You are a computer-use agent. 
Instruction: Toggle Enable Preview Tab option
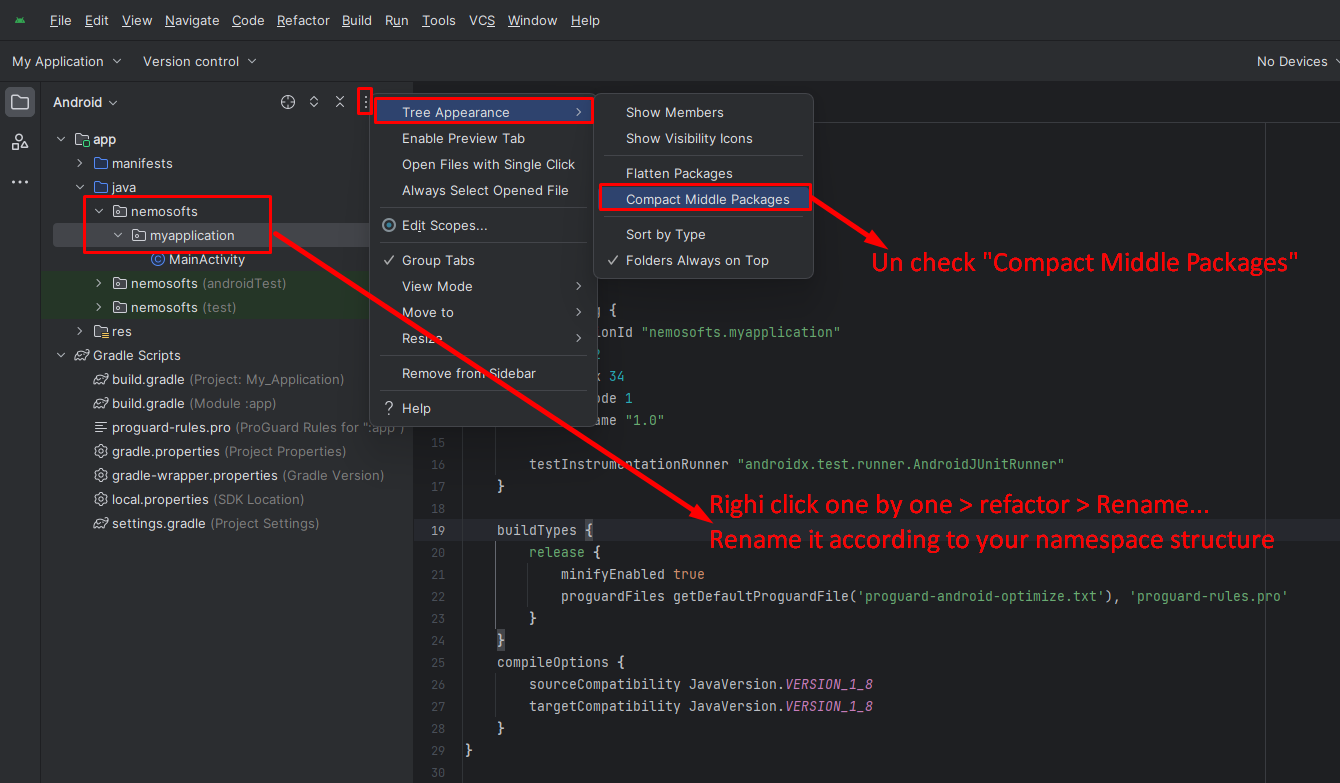pos(483,138)
